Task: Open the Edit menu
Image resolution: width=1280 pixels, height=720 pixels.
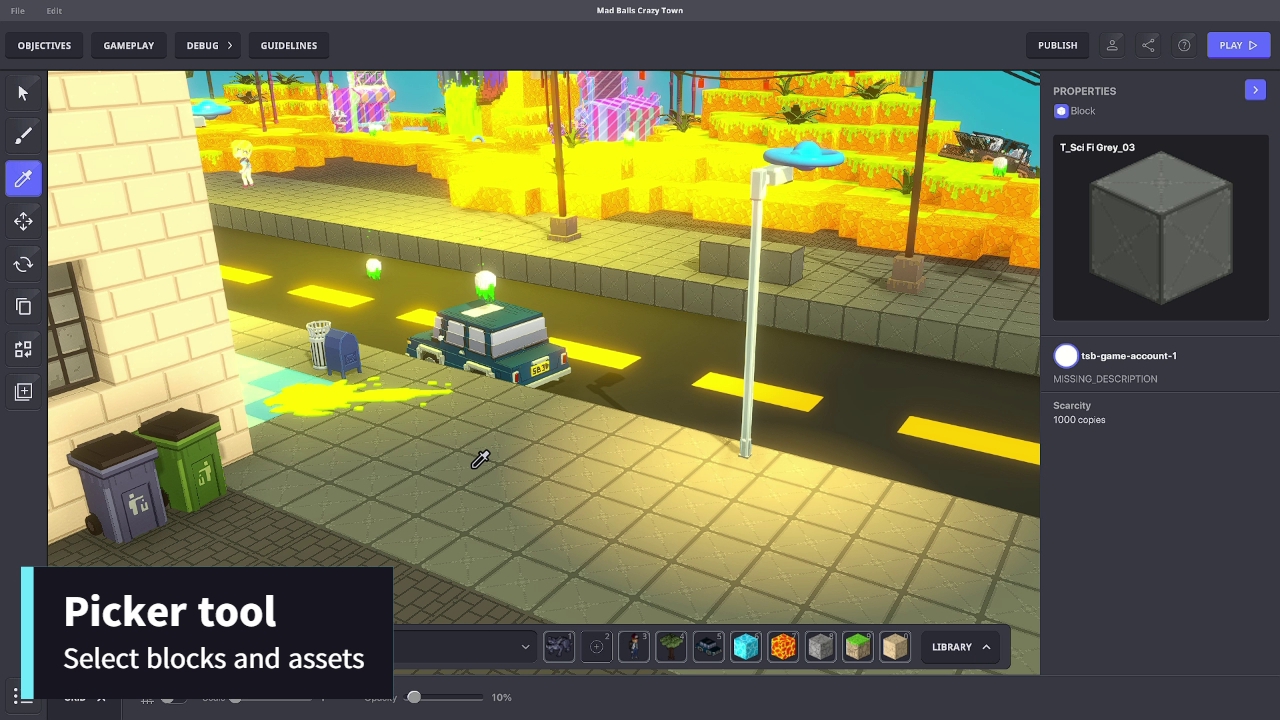Action: 54,11
